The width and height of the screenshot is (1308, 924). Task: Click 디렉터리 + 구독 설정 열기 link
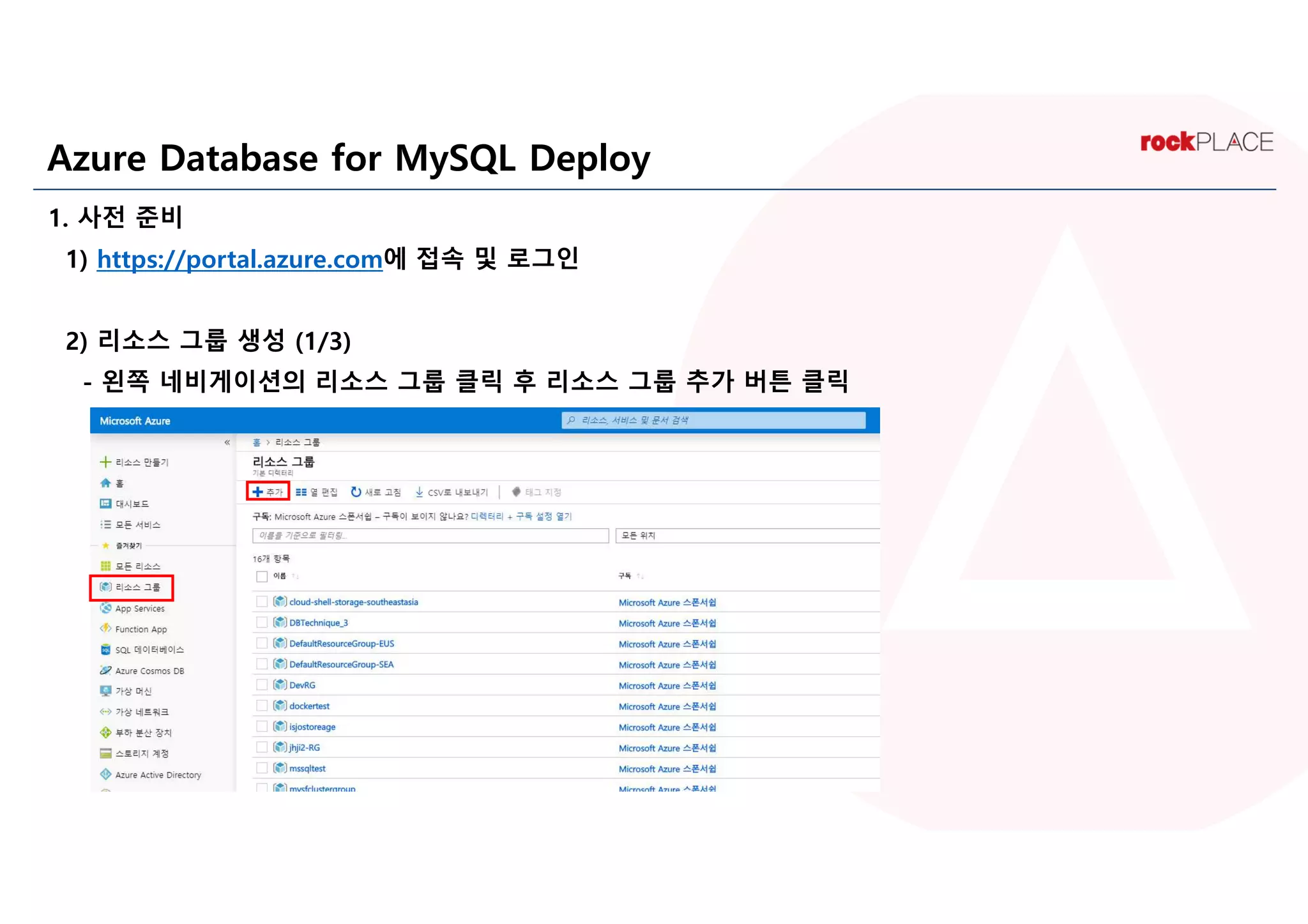(x=521, y=516)
